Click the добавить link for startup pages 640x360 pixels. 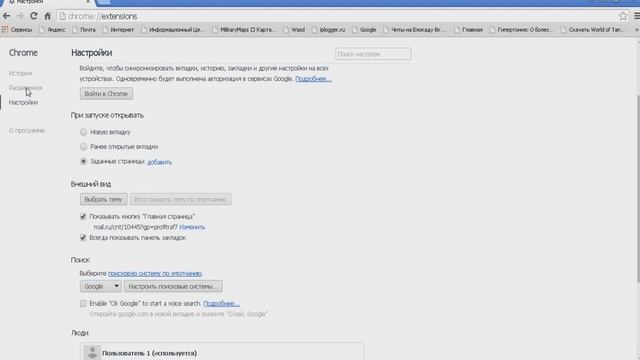coord(159,162)
